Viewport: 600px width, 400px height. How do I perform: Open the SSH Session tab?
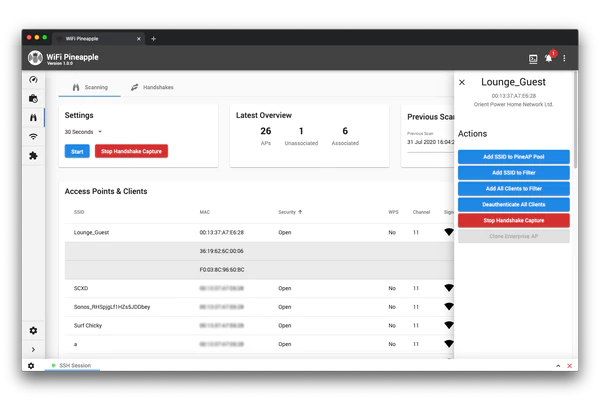72,366
